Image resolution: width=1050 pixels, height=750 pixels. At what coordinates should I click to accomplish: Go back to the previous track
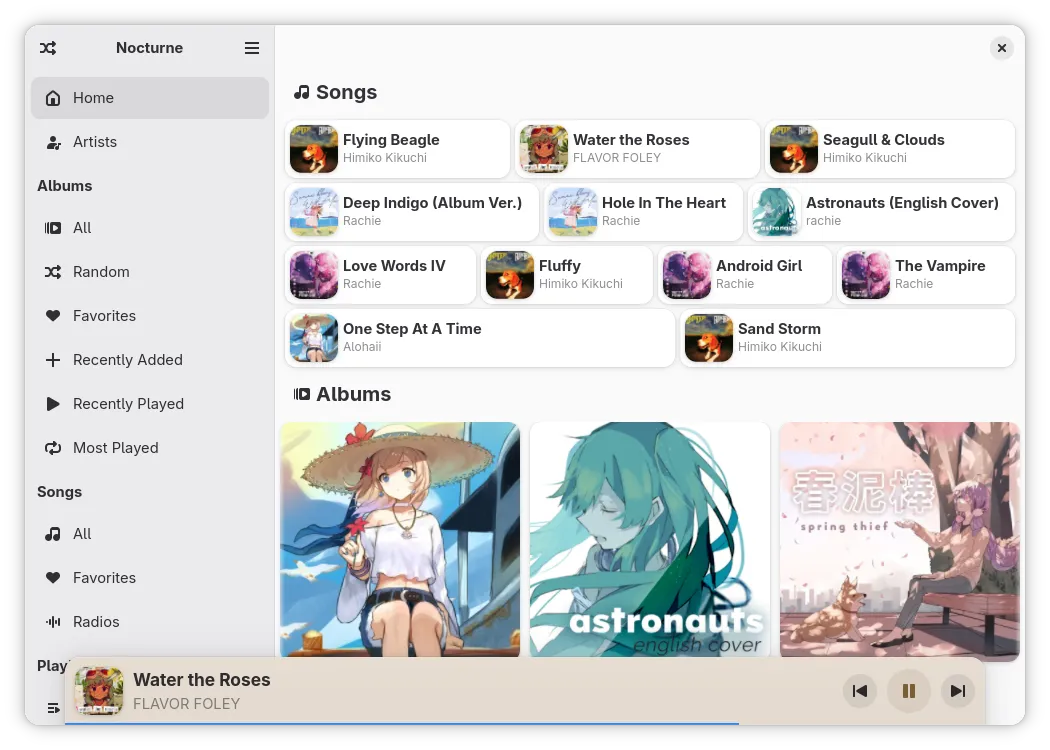859,691
